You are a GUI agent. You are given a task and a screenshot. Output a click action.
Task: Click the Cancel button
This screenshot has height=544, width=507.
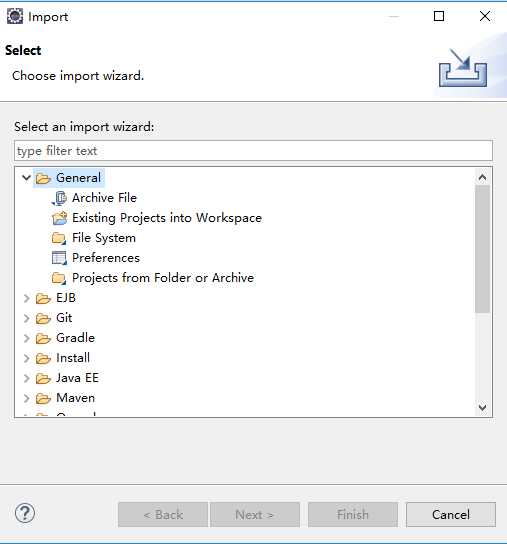tap(451, 515)
